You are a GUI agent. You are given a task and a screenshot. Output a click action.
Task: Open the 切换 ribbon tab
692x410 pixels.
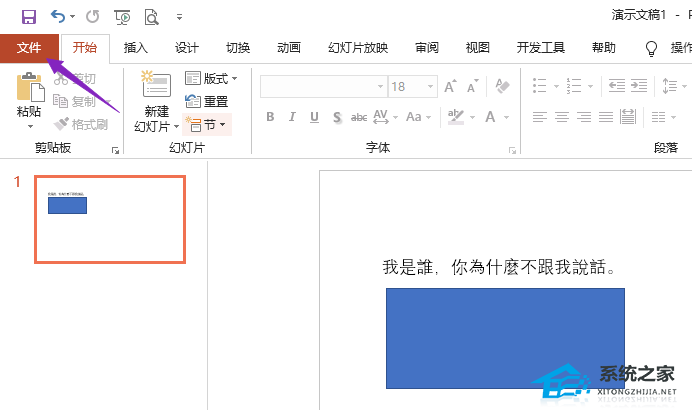coord(238,48)
